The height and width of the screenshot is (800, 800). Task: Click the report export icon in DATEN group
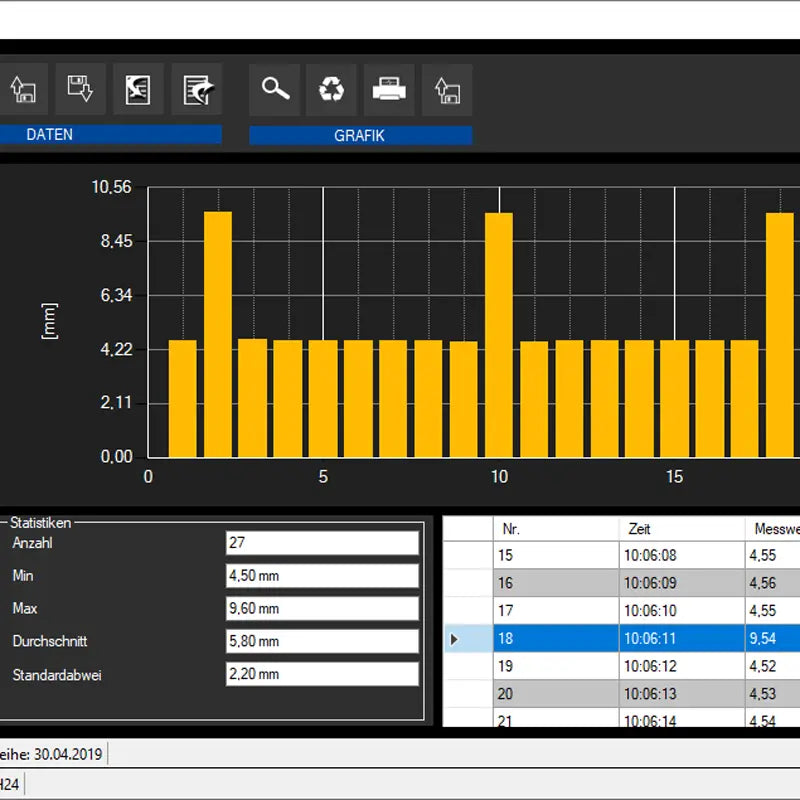[x=196, y=89]
